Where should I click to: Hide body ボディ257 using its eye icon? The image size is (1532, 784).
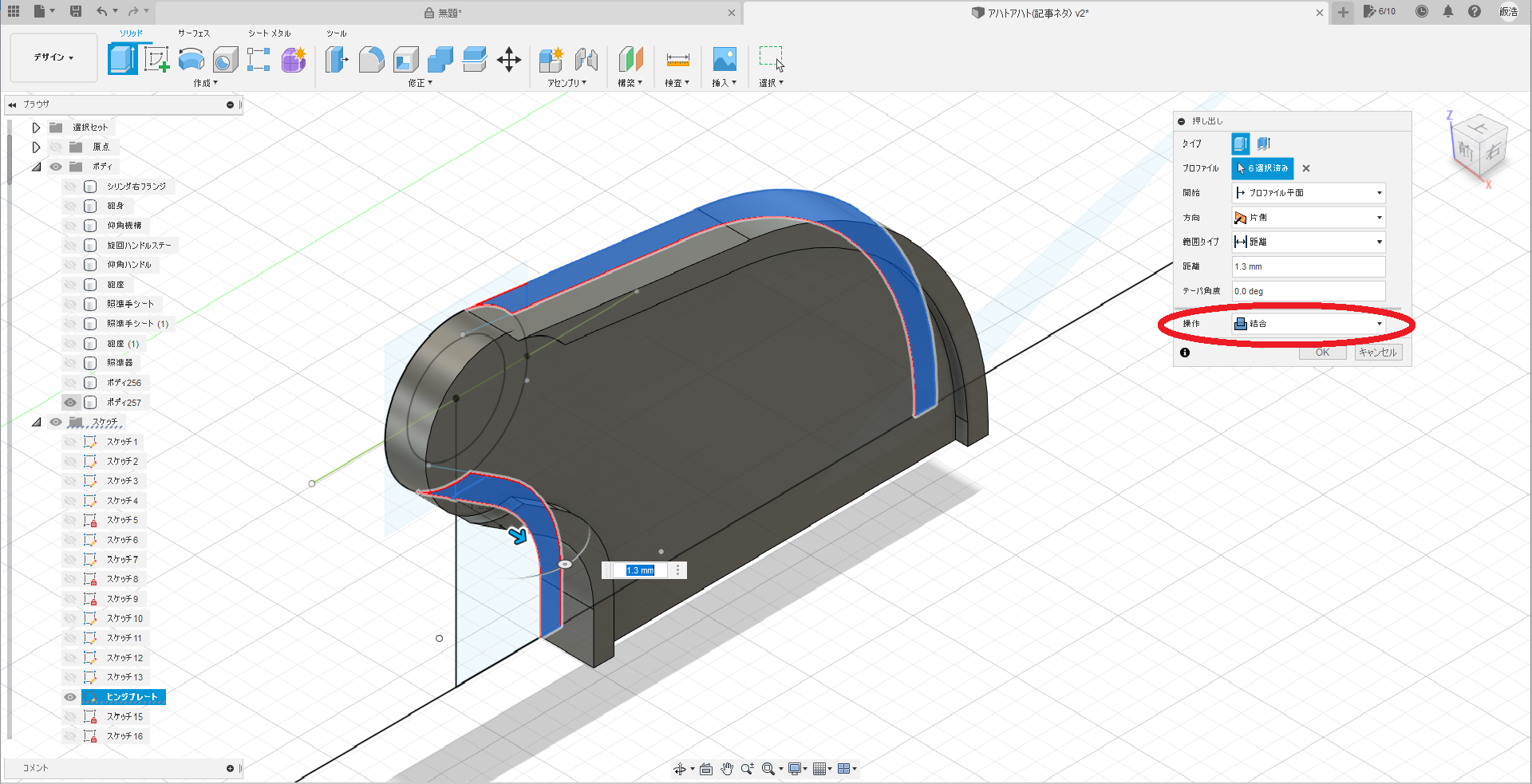(70, 402)
